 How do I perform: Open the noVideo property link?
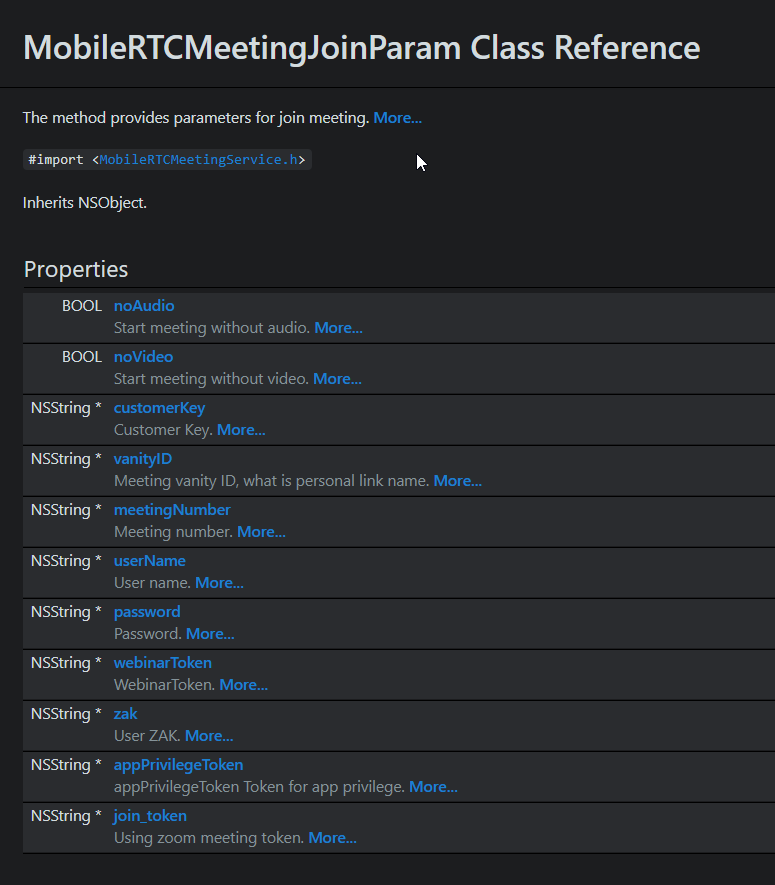(143, 357)
